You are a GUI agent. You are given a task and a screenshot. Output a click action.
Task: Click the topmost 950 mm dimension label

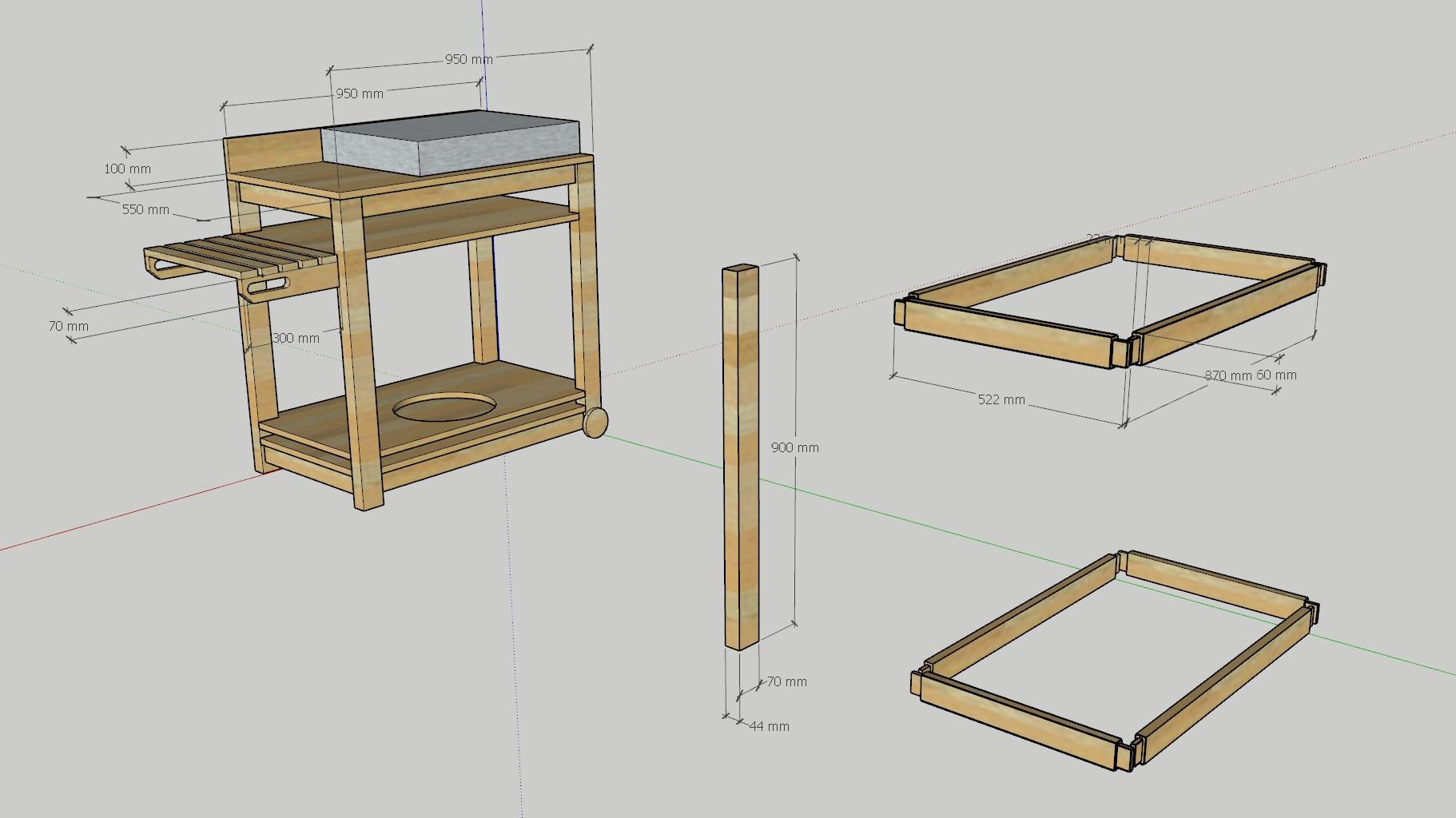468,59
